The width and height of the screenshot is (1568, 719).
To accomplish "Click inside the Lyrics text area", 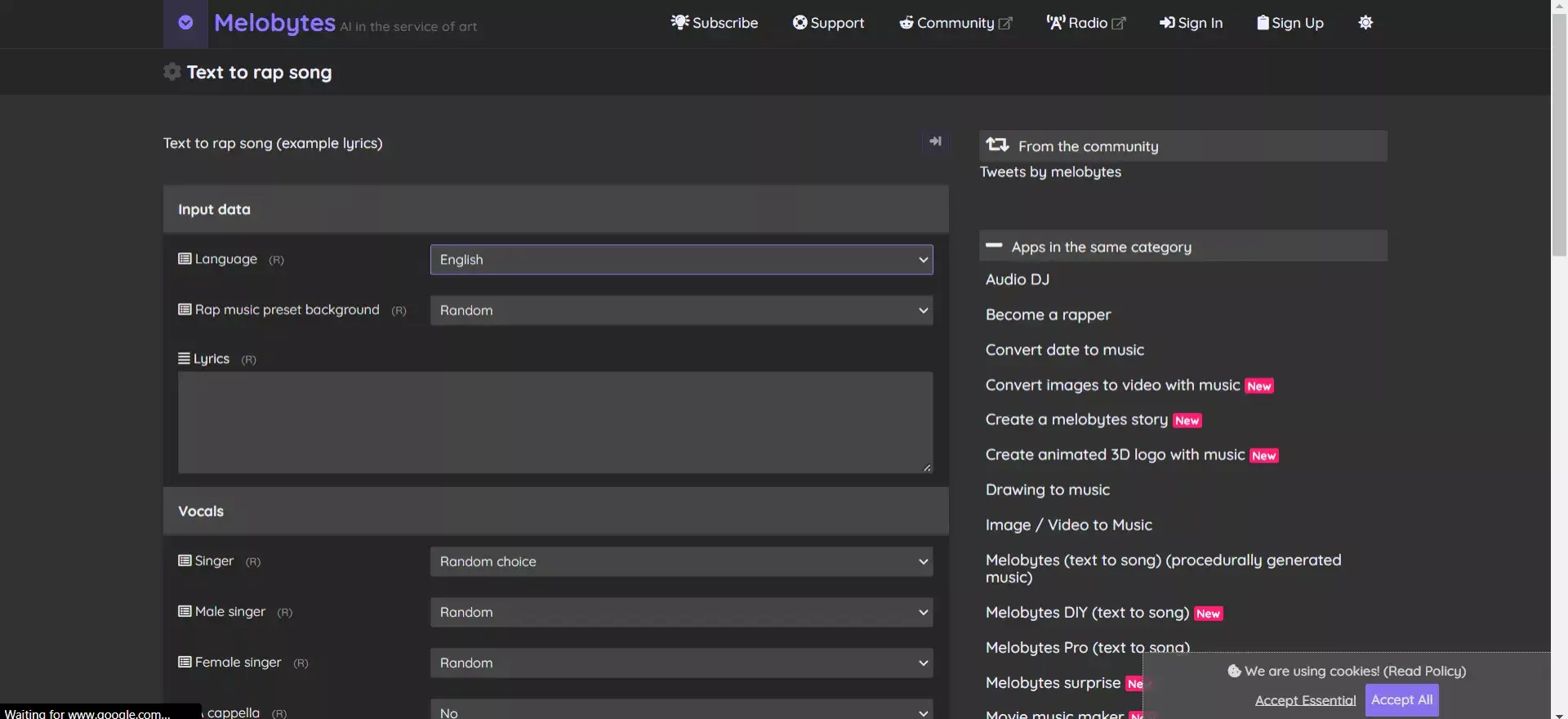I will [x=555, y=422].
